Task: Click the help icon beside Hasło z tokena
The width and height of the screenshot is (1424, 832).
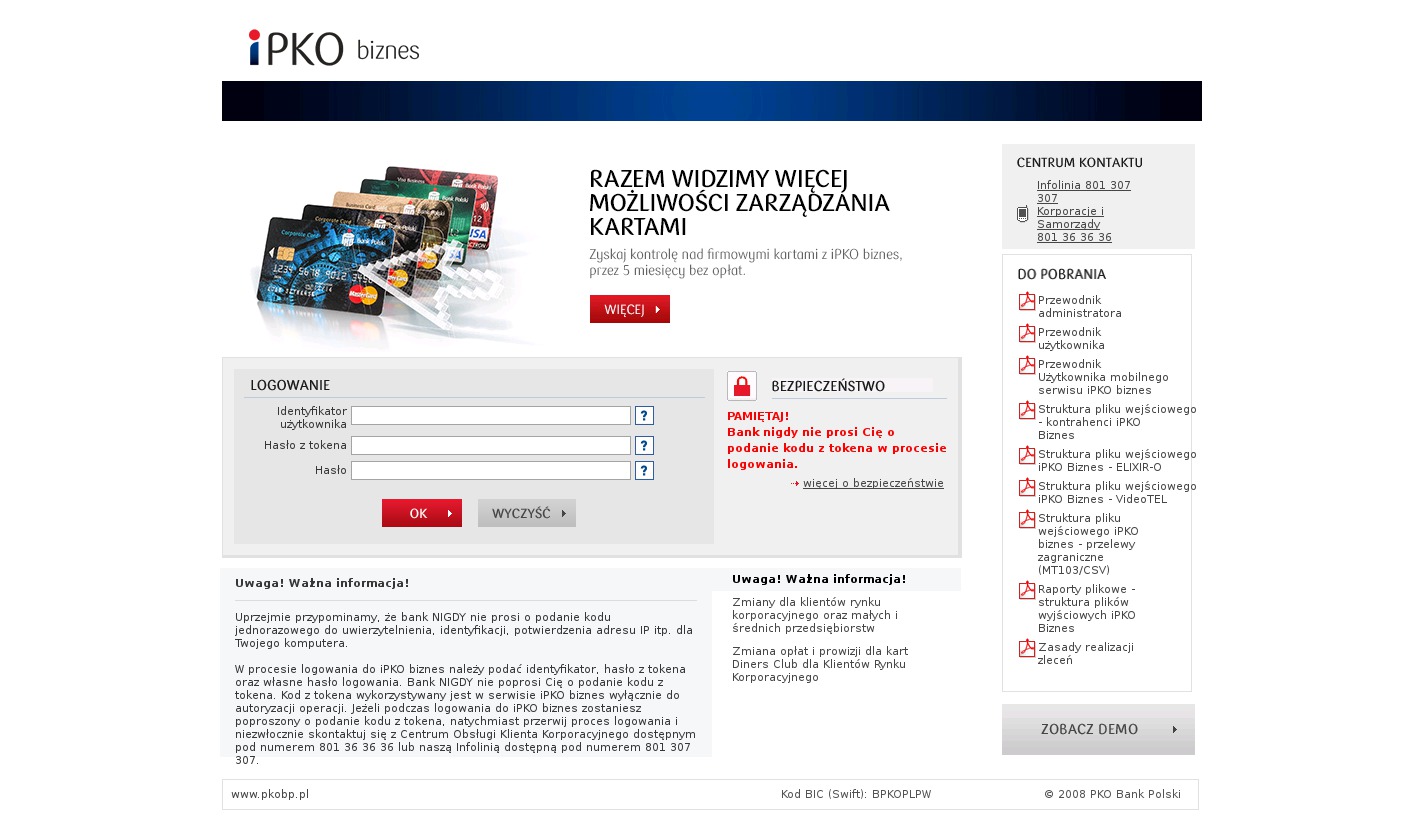Action: [x=644, y=446]
